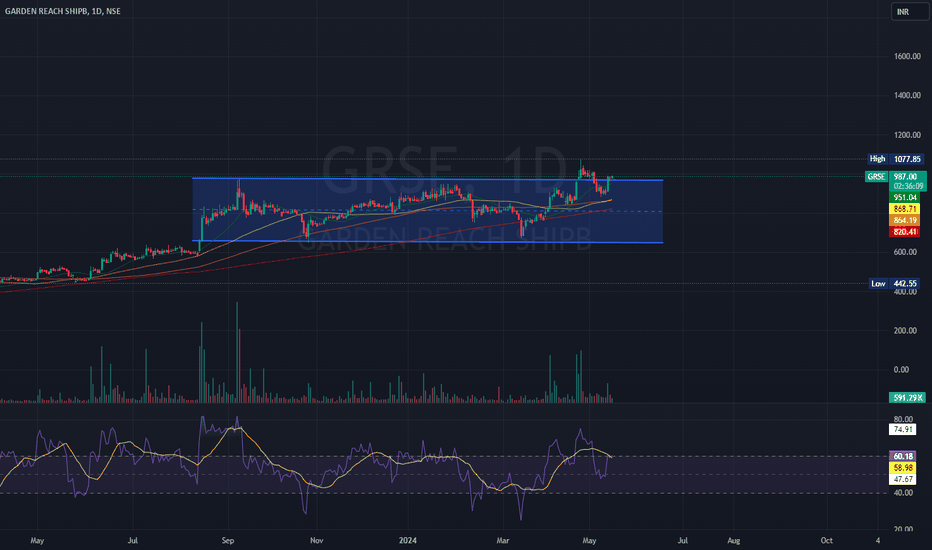Click the 40.00 RSI axis label
Viewport: 932px width, 550px height.
click(x=903, y=493)
